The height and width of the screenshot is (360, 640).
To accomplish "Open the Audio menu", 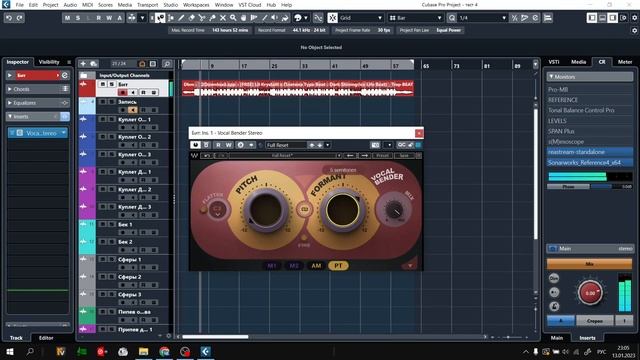I will [x=70, y=5].
